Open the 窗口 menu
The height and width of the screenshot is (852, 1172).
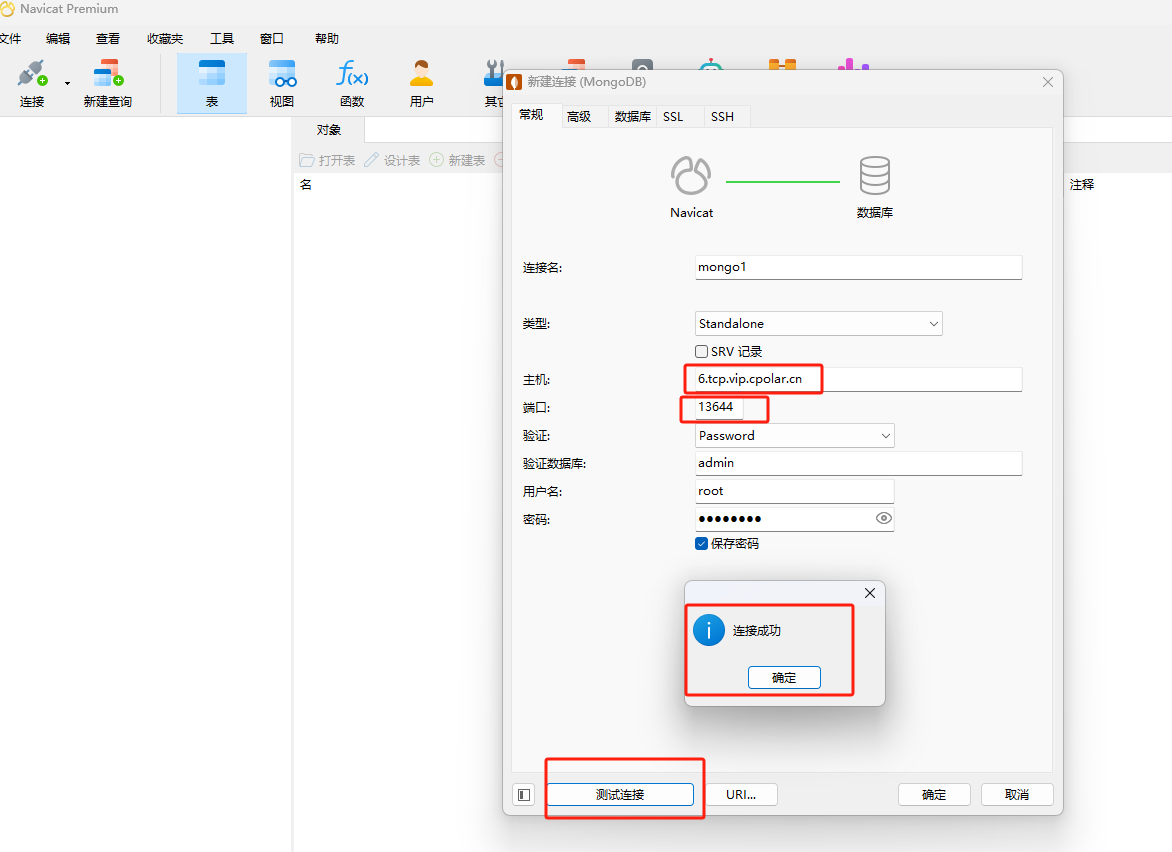click(271, 39)
